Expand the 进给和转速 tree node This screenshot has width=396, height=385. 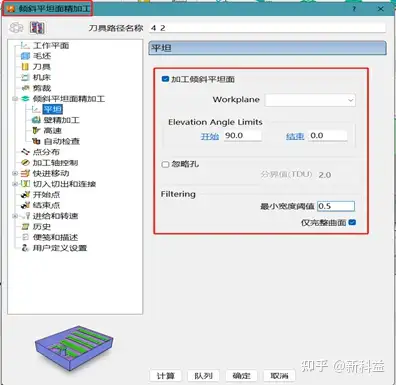15,216
